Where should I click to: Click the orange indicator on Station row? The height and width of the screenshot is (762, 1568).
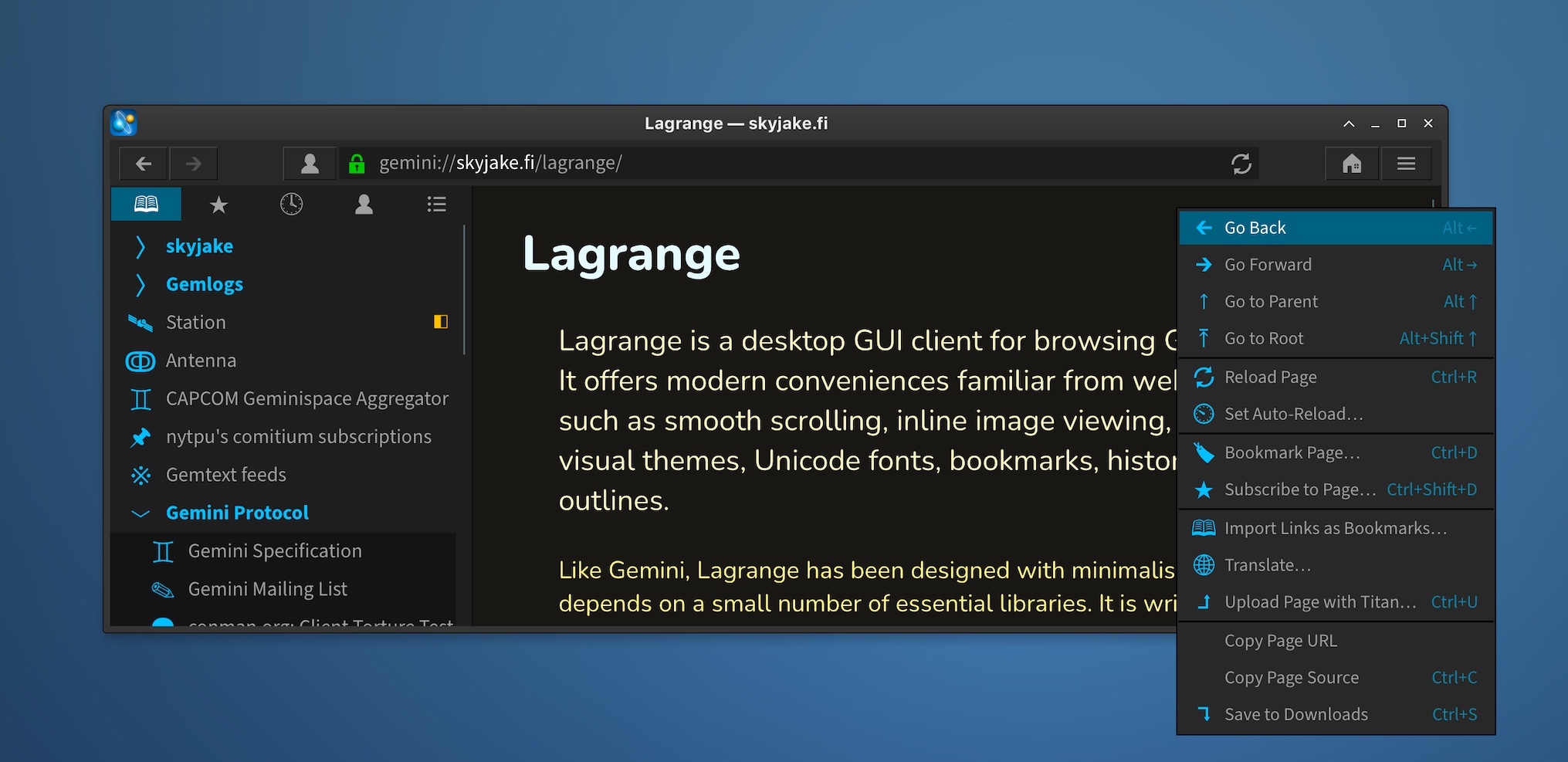(x=441, y=322)
